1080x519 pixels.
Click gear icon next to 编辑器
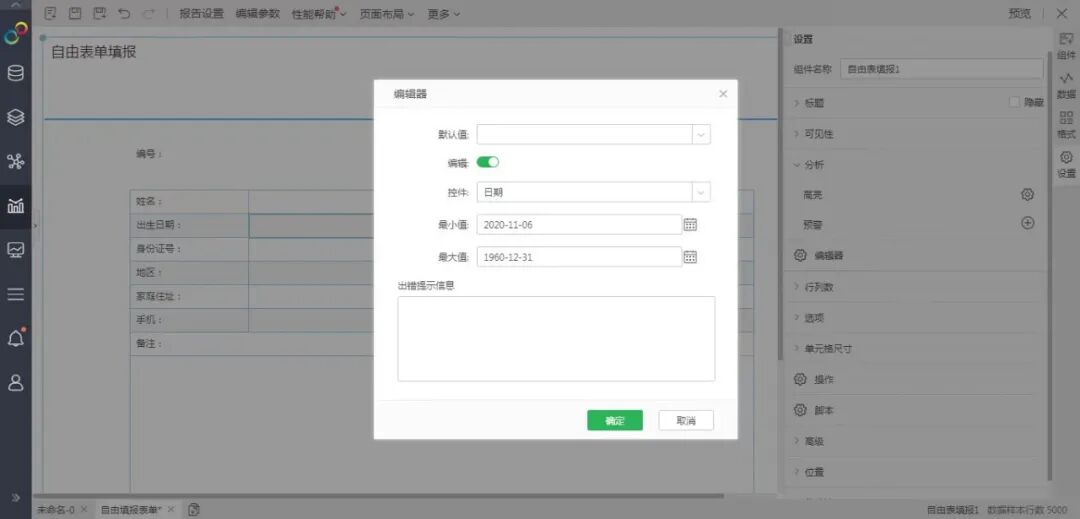point(800,255)
